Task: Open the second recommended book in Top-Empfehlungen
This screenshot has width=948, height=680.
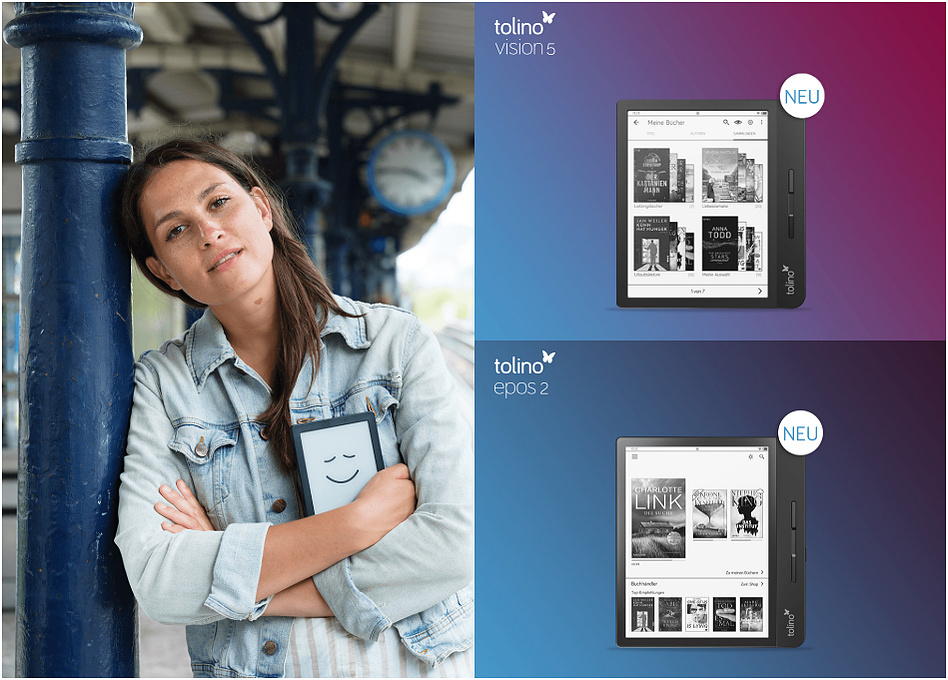Action: [670, 615]
